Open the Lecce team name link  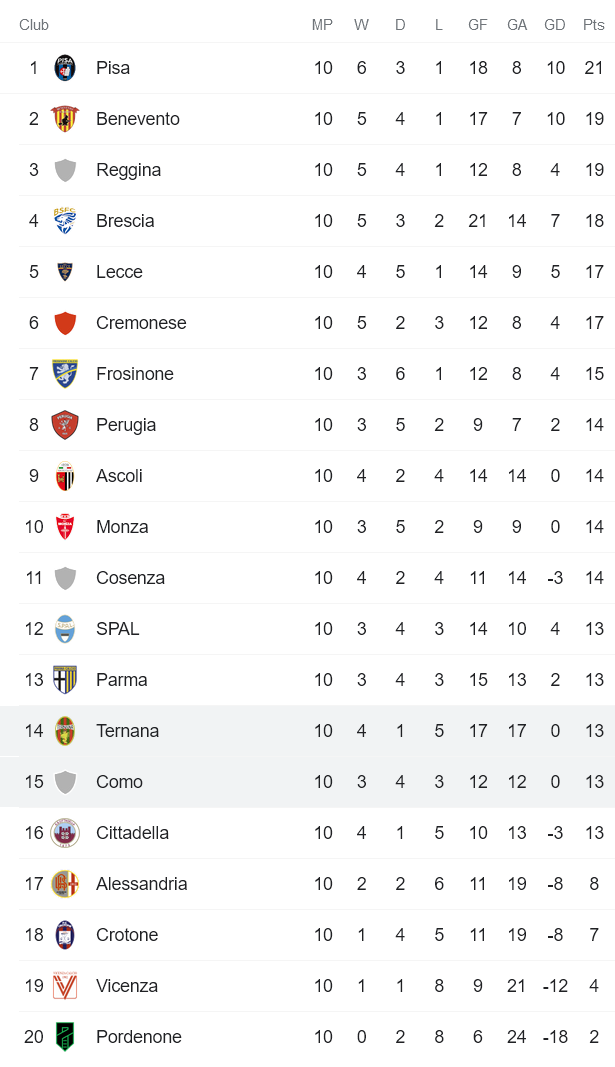click(x=119, y=272)
